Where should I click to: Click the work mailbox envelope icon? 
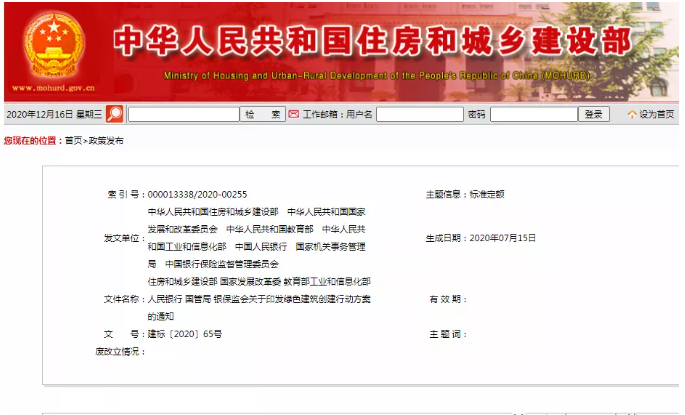[x=295, y=114]
